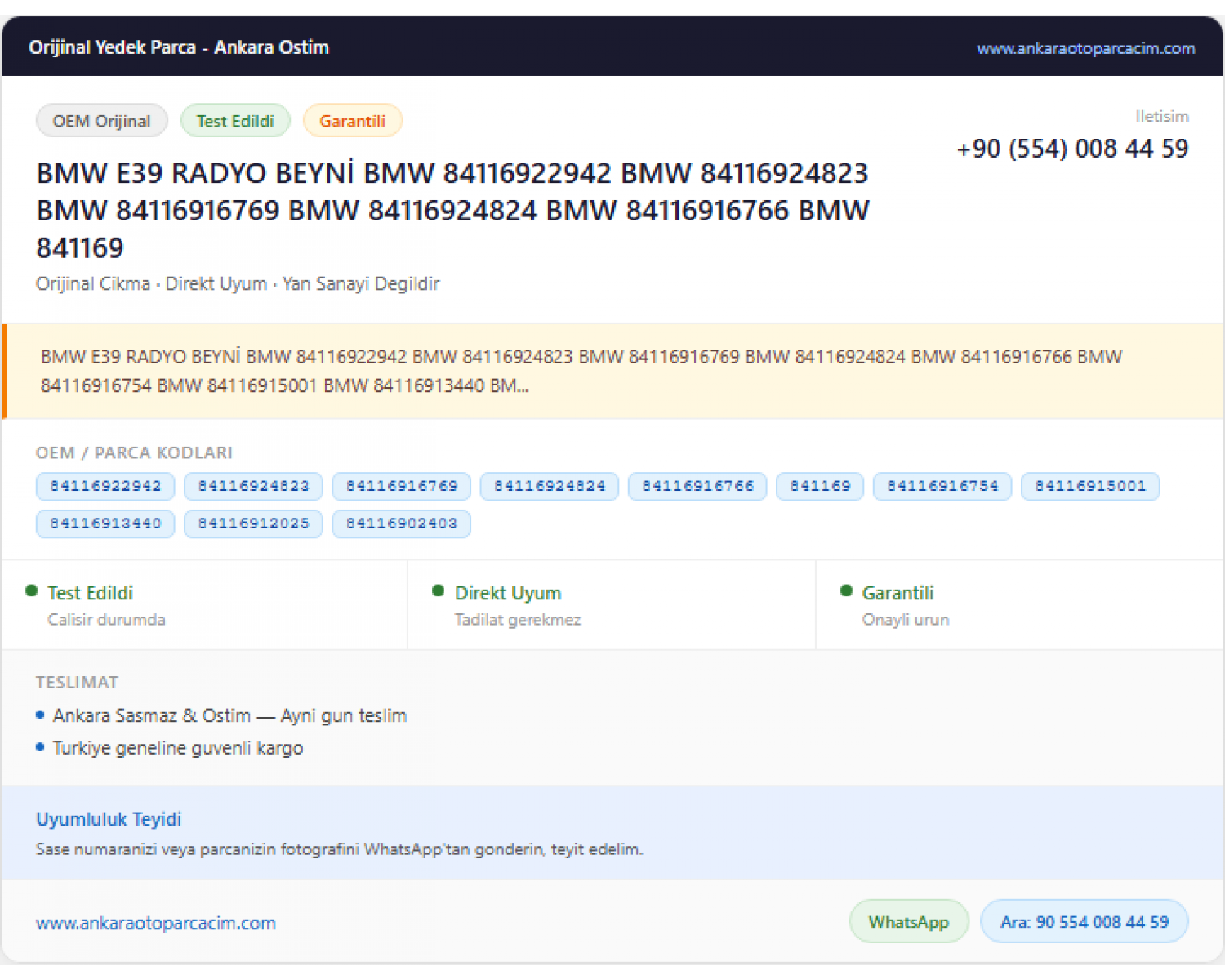This screenshot has width=1225, height=980.
Task: Click the 84116902403 code chip
Action: tap(401, 523)
